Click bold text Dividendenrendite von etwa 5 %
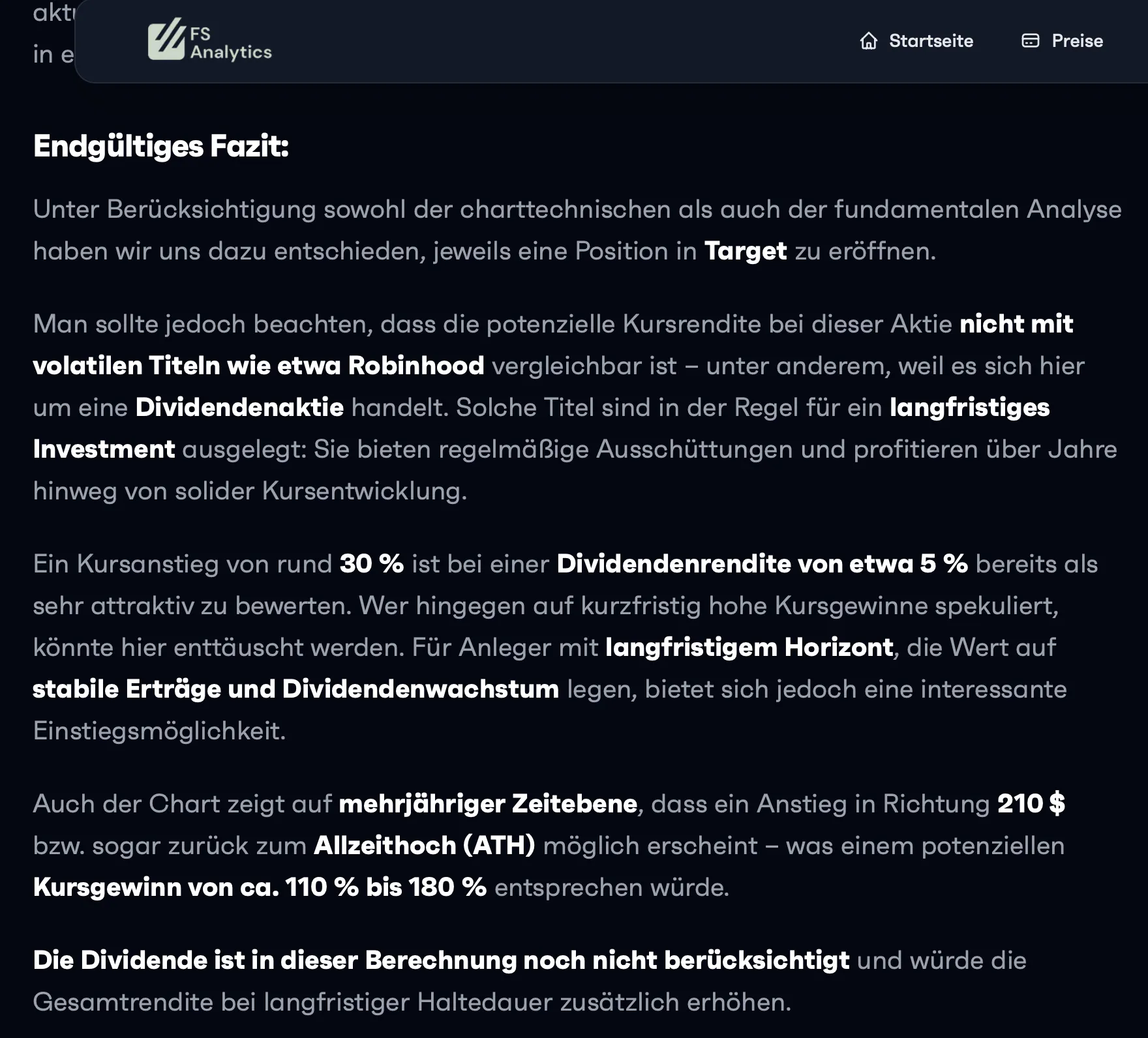1148x1038 pixels. click(763, 564)
